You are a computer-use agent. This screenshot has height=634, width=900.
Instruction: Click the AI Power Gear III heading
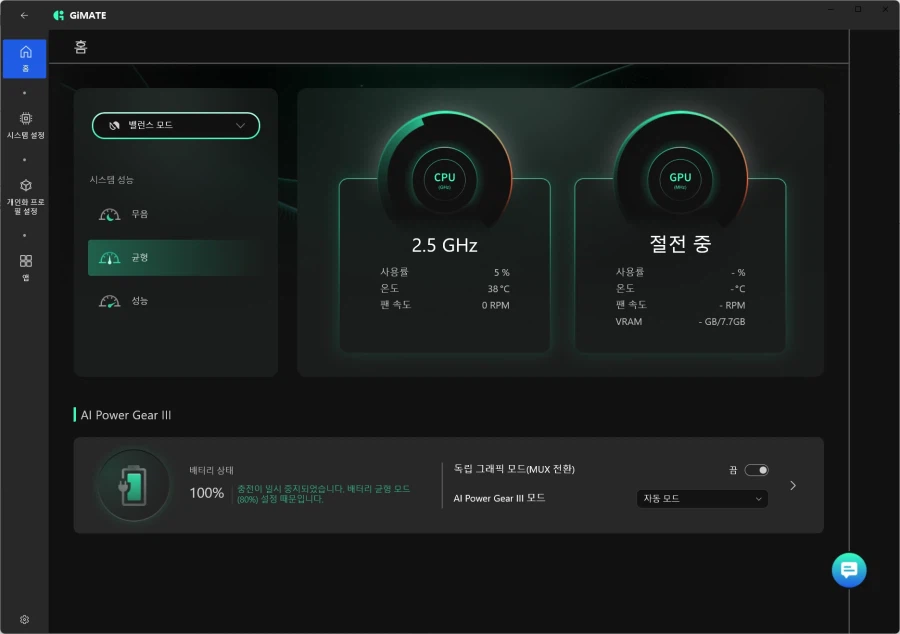click(126, 415)
